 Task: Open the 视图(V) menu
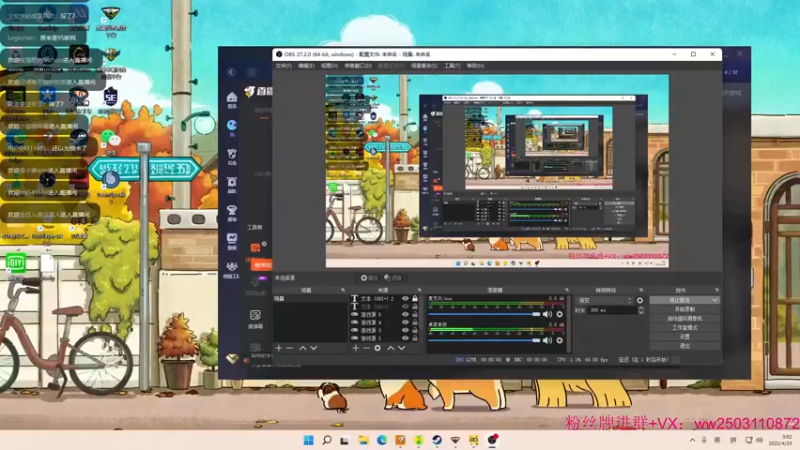329,66
